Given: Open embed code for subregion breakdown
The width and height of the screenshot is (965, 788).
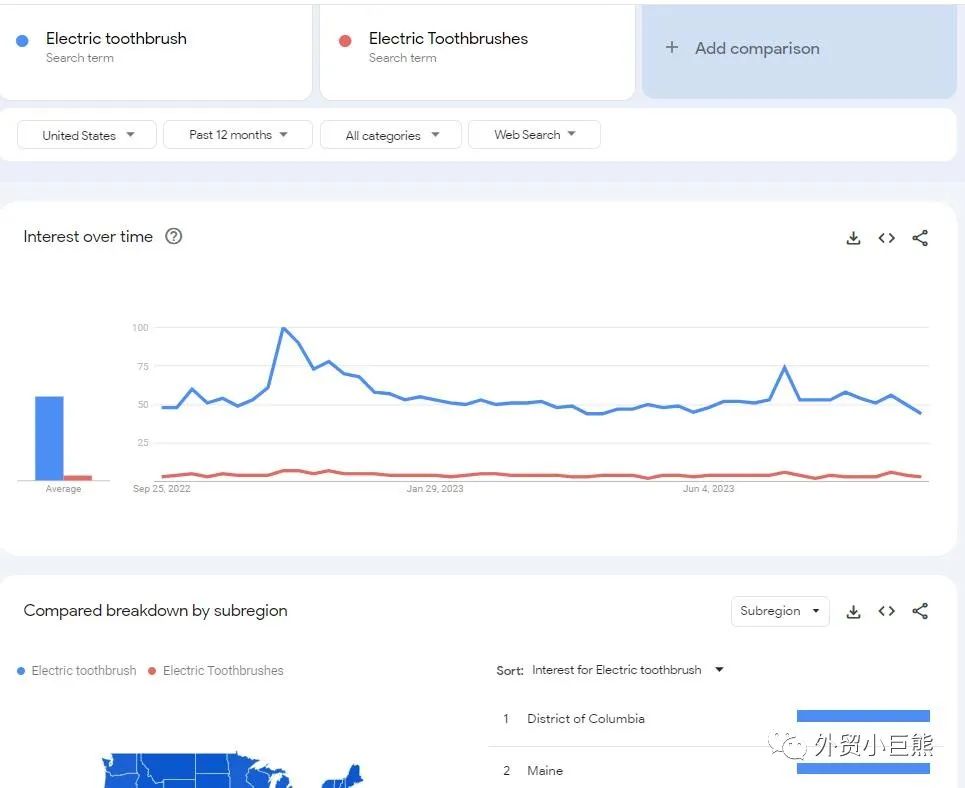Looking at the screenshot, I should tap(886, 611).
